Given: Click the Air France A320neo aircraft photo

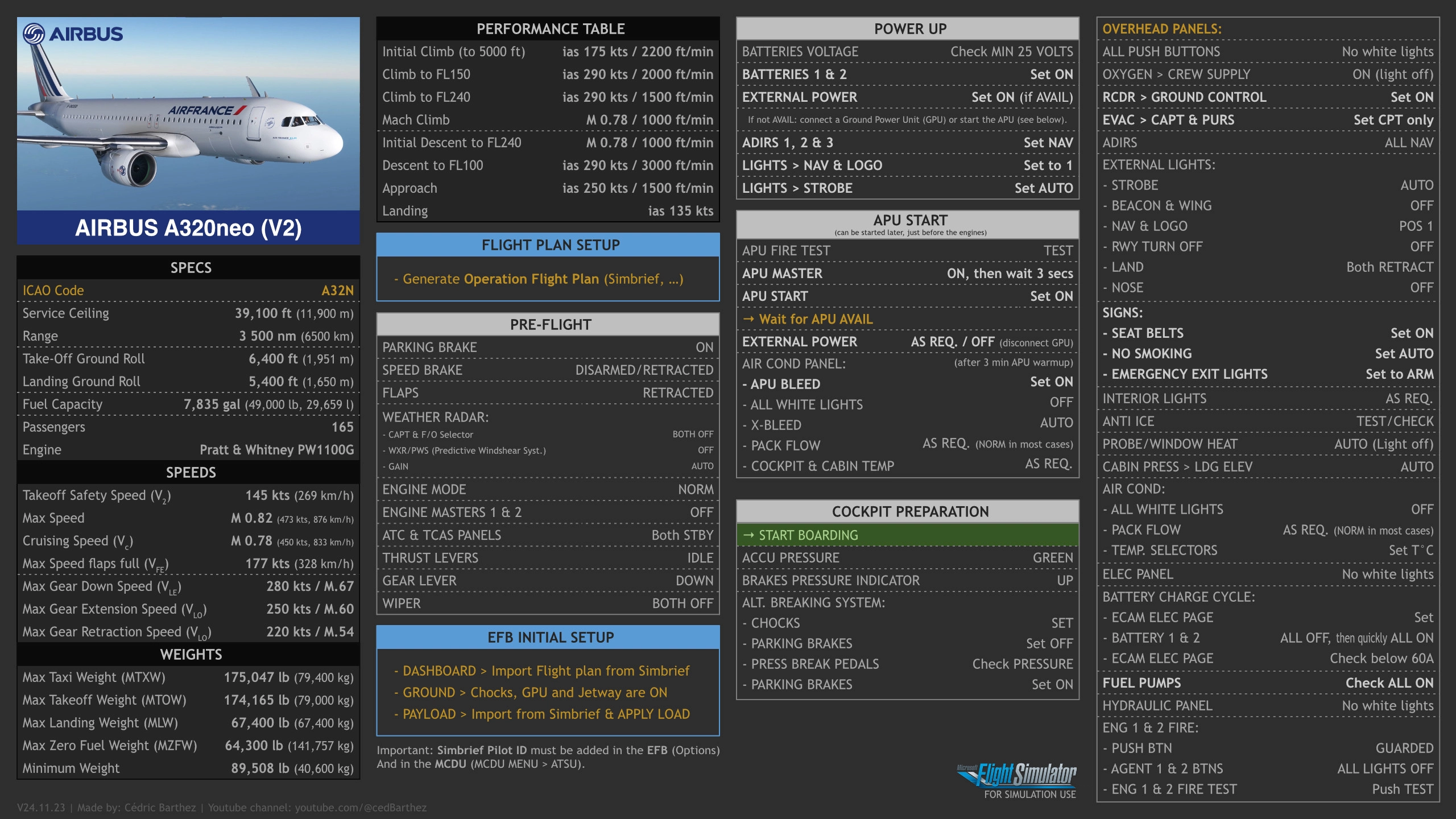Looking at the screenshot, I should pyautogui.click(x=188, y=114).
